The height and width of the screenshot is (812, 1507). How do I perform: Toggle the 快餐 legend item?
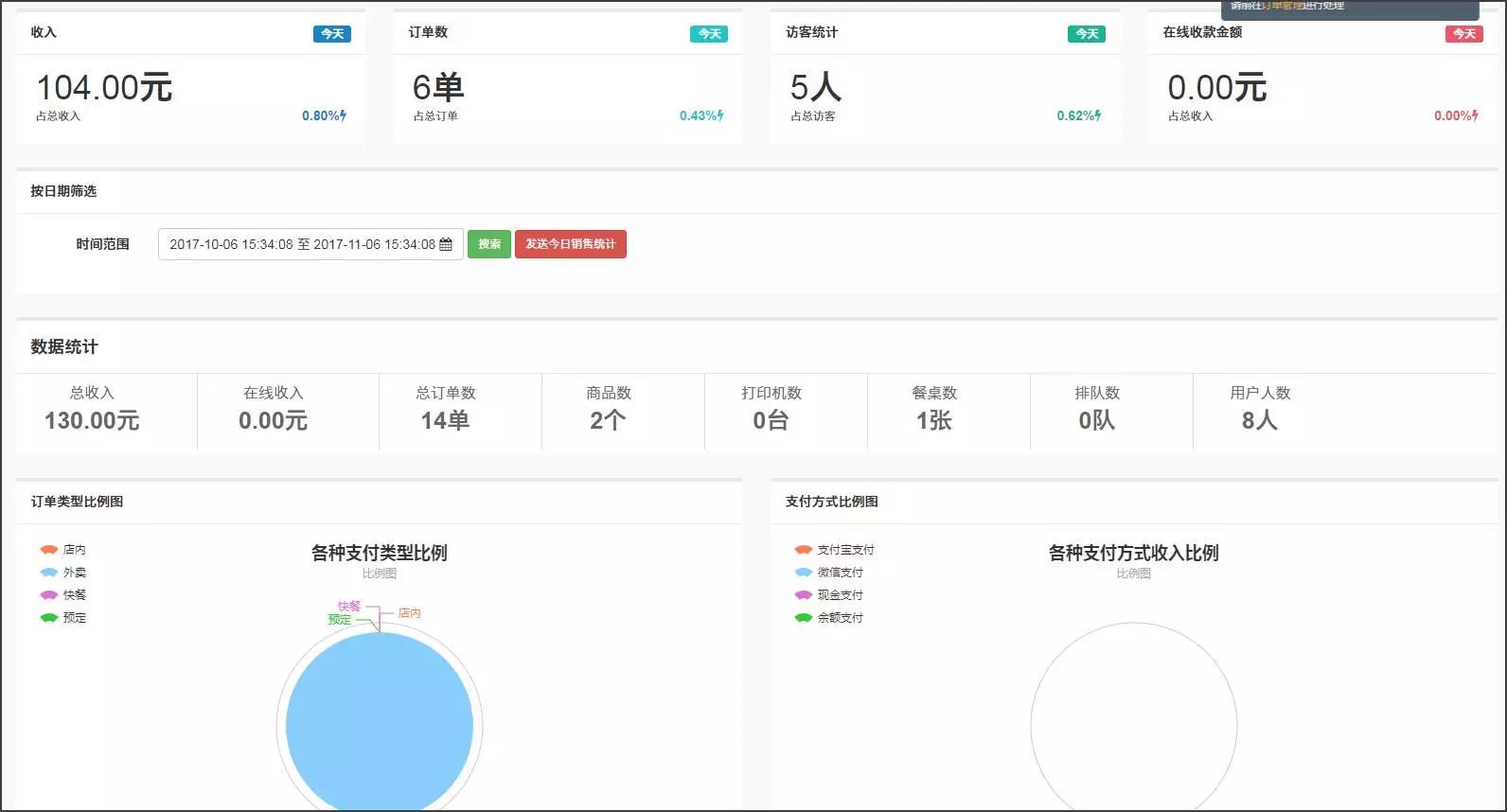coord(63,595)
